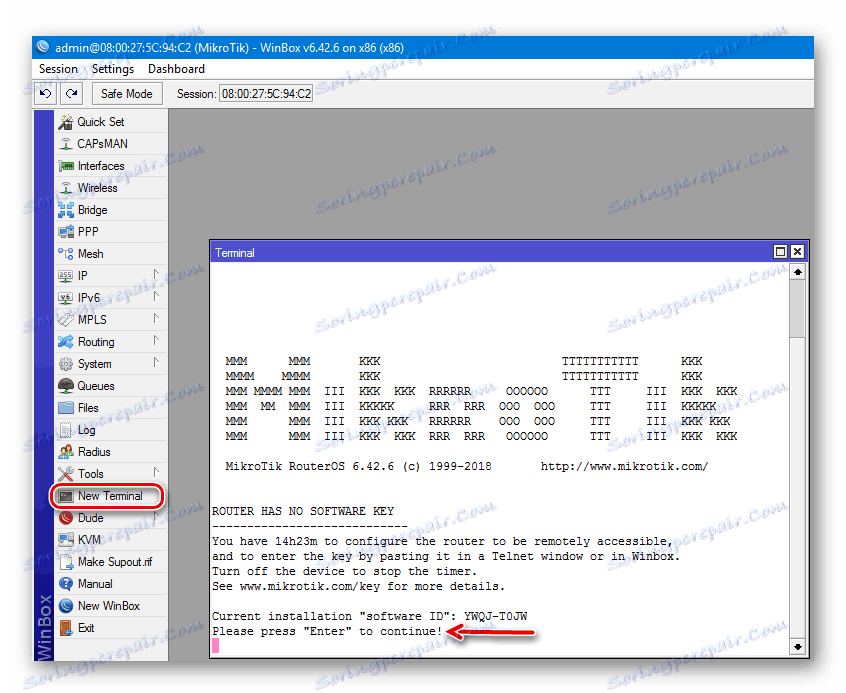Click the IPv6 icon
Viewport: 846px width, 693px height.
[x=66, y=298]
